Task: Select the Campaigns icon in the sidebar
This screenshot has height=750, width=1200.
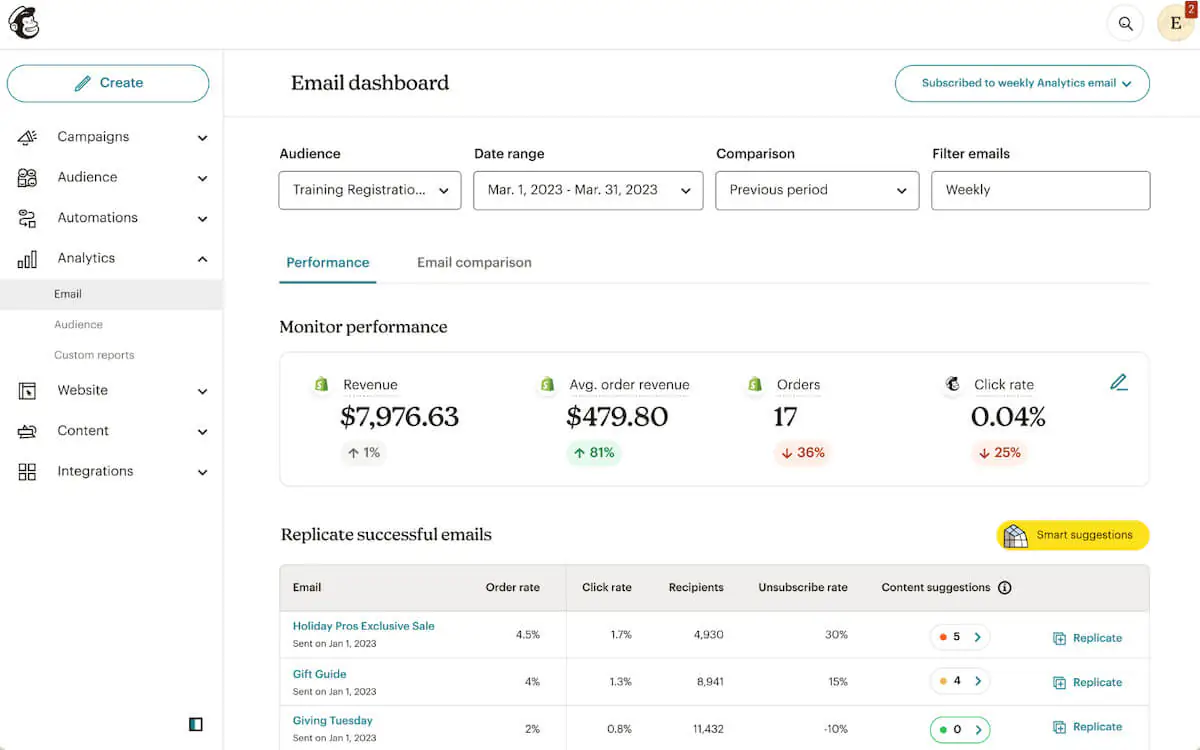Action: click(x=29, y=137)
